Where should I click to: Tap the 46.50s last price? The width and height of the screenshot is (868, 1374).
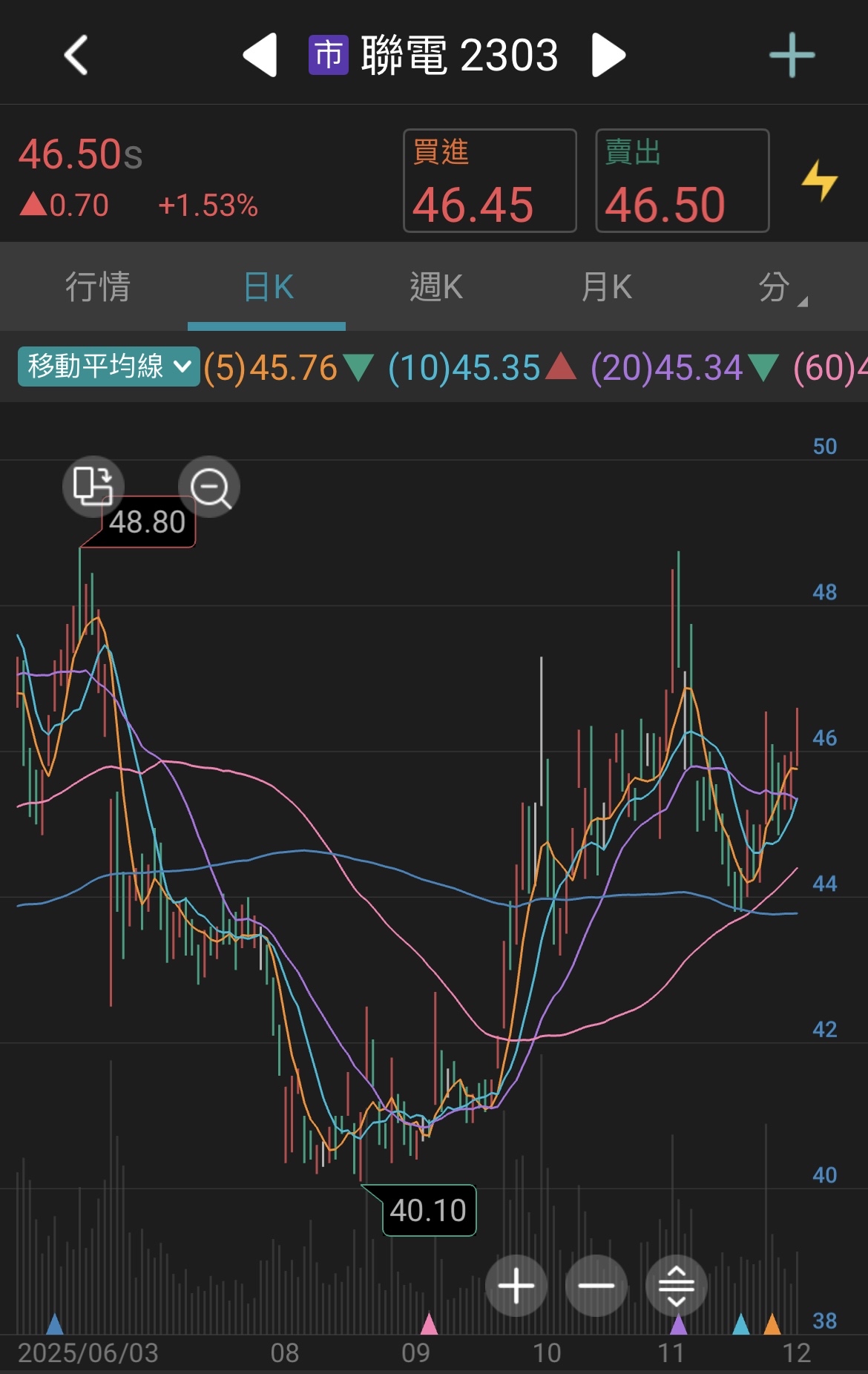click(80, 154)
